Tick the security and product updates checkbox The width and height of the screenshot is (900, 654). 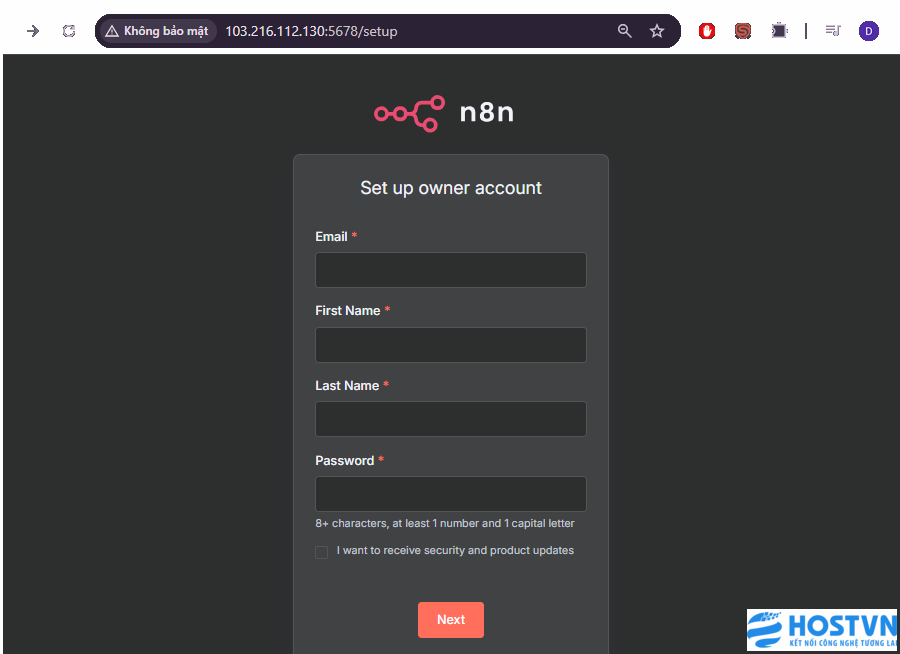(321, 552)
